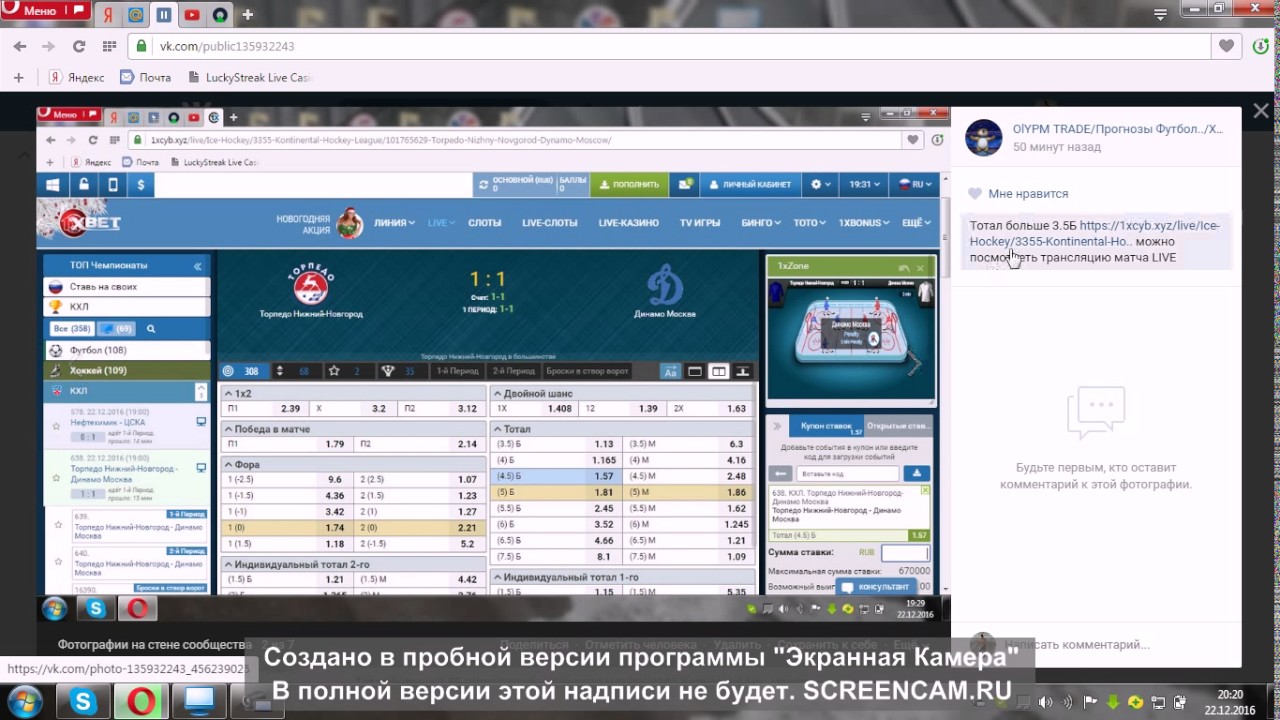Expand 1XBONUS dropdown in the photo
This screenshot has width=1280, height=720.
(x=863, y=223)
